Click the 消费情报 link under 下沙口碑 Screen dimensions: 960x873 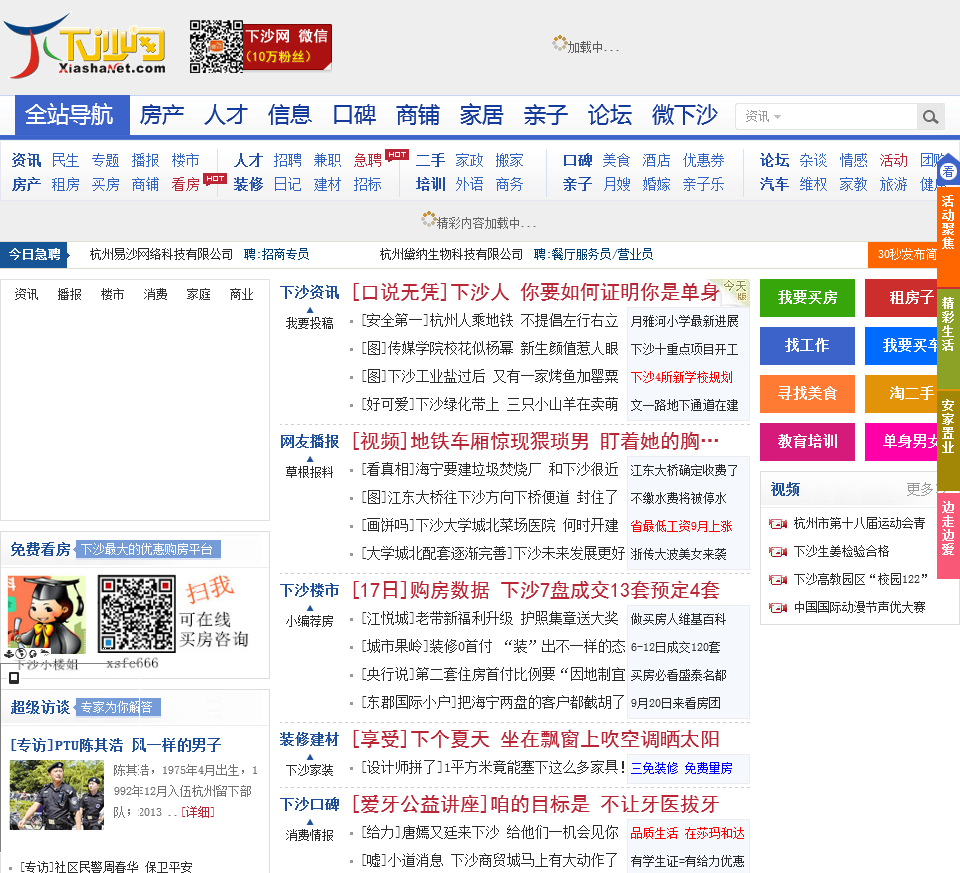tap(309, 835)
